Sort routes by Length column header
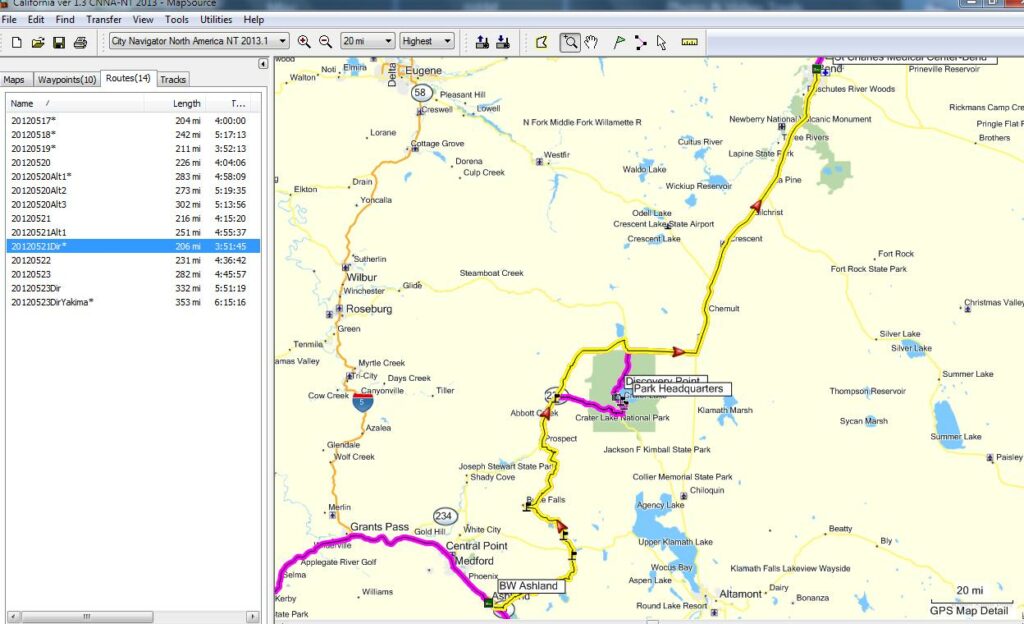Screen dimensions: 1024x624 point(186,103)
